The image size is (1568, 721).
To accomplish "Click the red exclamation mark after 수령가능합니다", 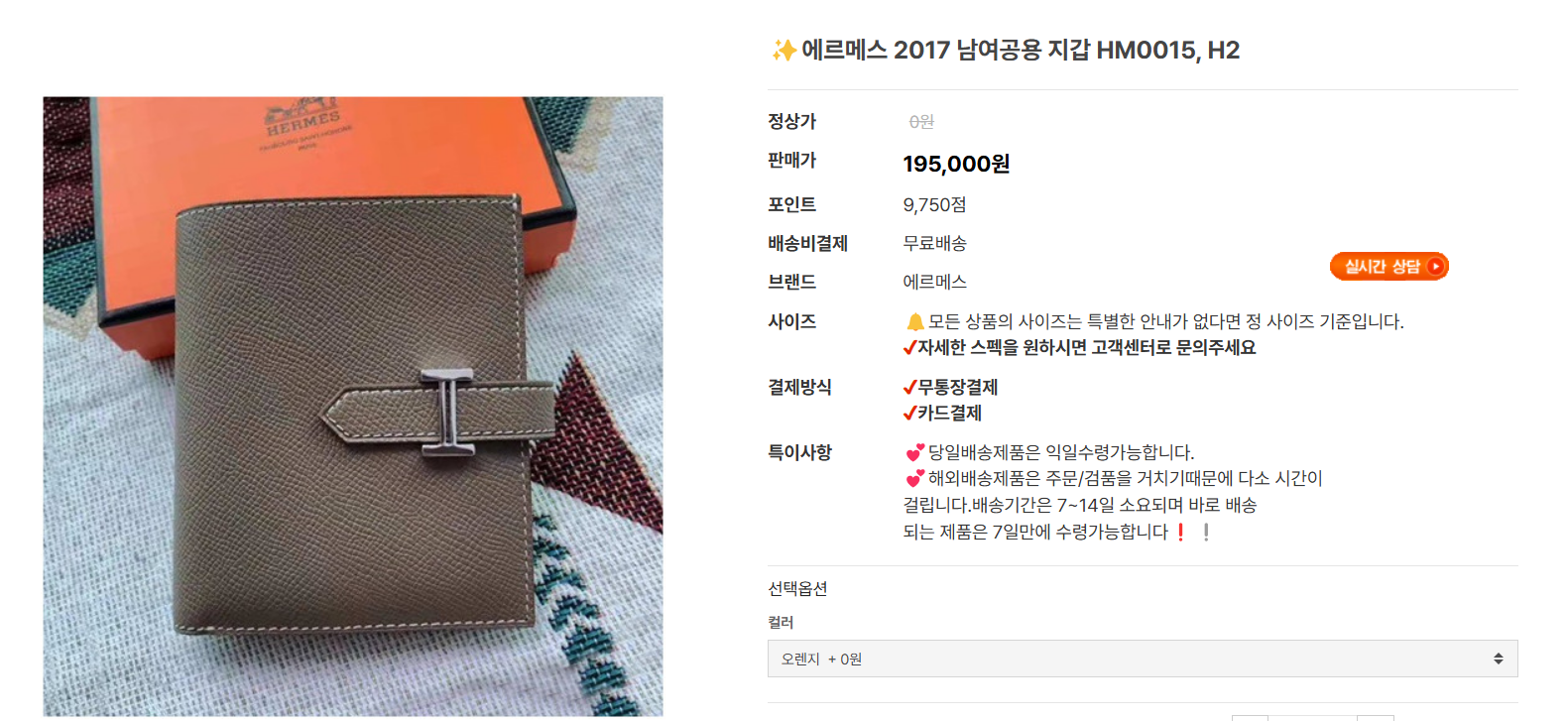I will (x=1180, y=532).
